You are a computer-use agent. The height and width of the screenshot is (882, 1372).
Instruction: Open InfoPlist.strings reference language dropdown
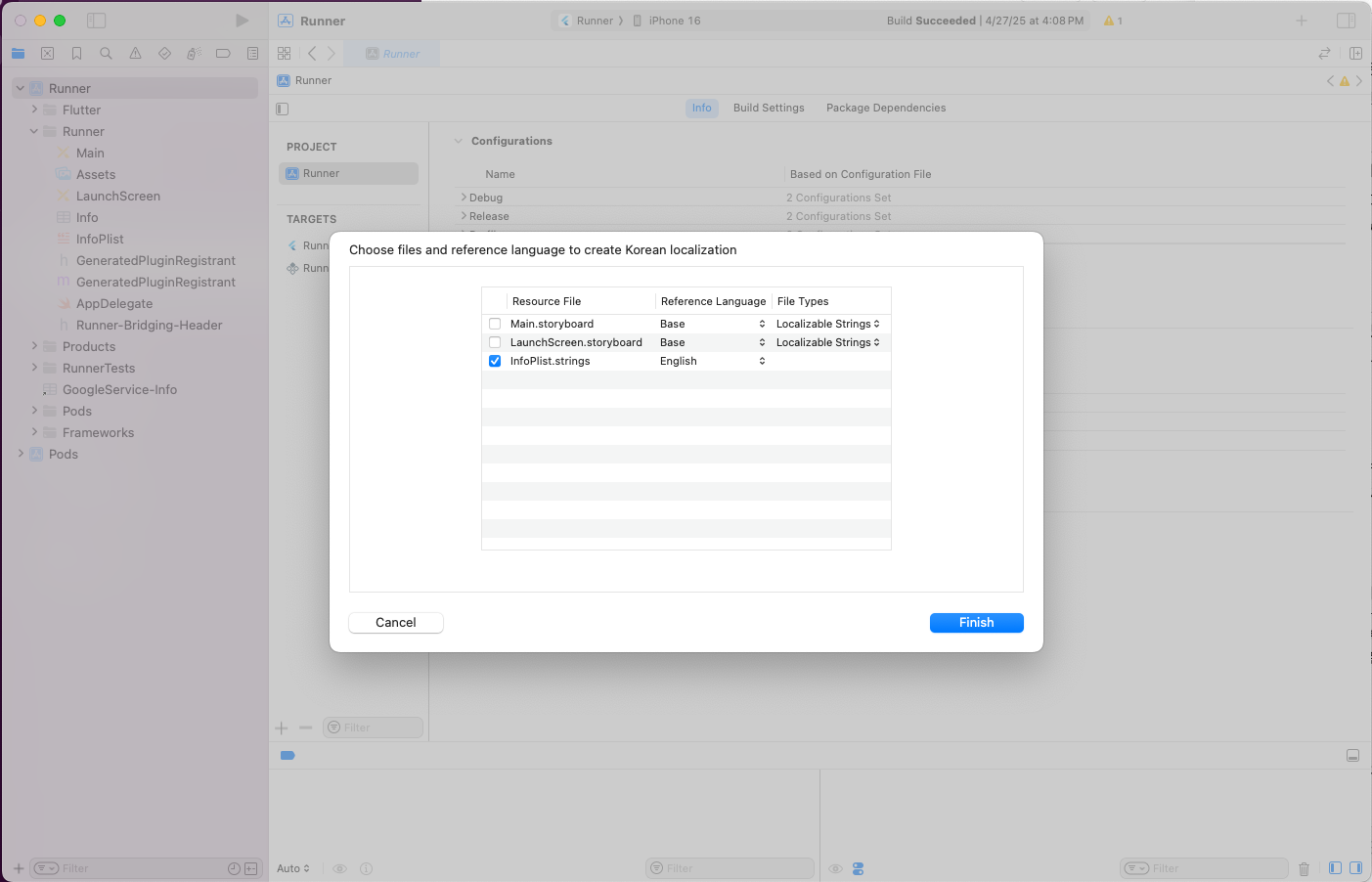click(x=713, y=361)
